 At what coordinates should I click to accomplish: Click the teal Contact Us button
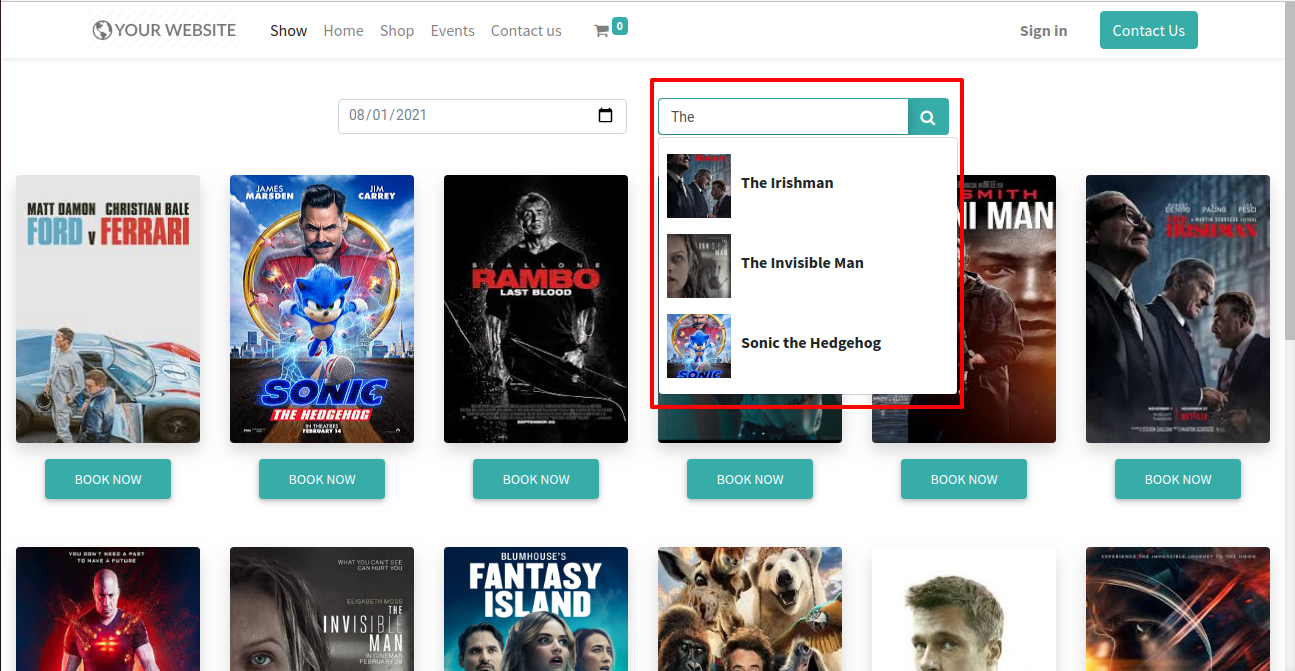pyautogui.click(x=1148, y=30)
